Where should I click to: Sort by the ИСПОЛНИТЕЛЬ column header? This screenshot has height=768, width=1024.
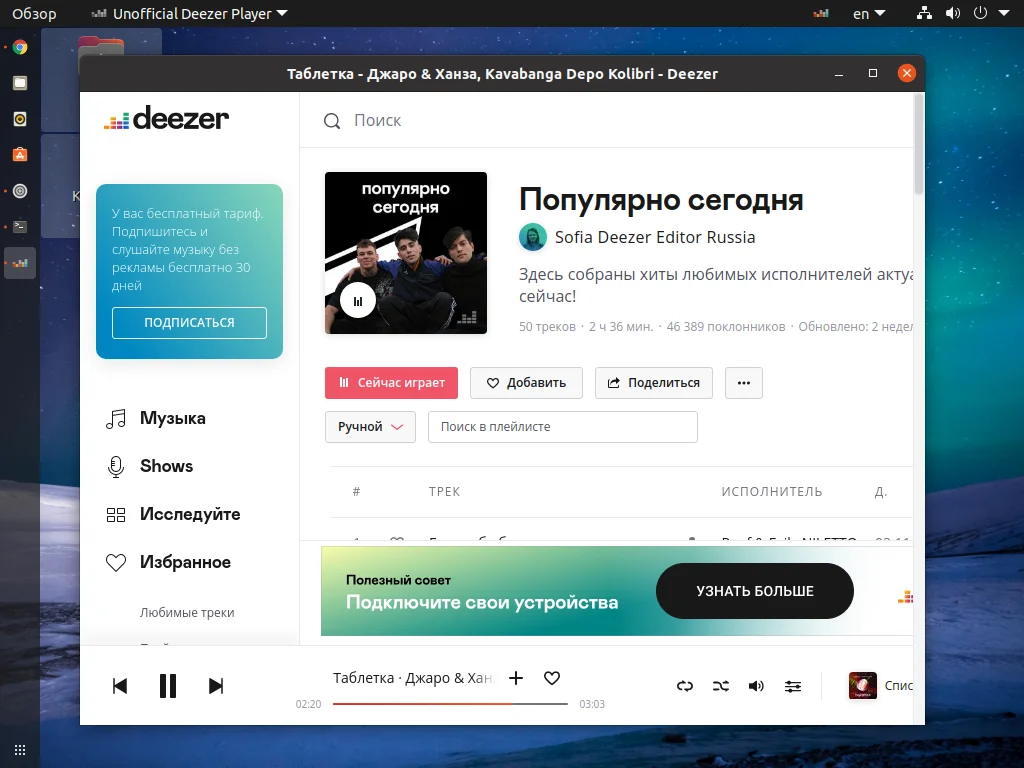pyautogui.click(x=772, y=492)
